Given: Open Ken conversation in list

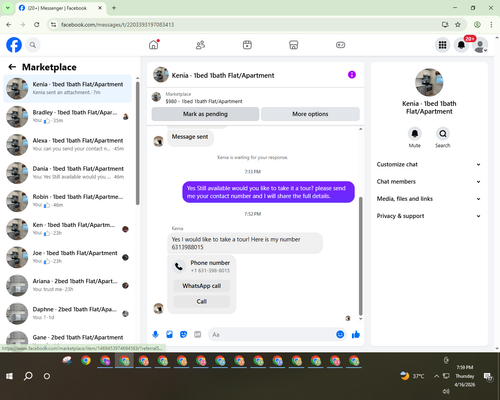Looking at the screenshot, I should point(67,229).
